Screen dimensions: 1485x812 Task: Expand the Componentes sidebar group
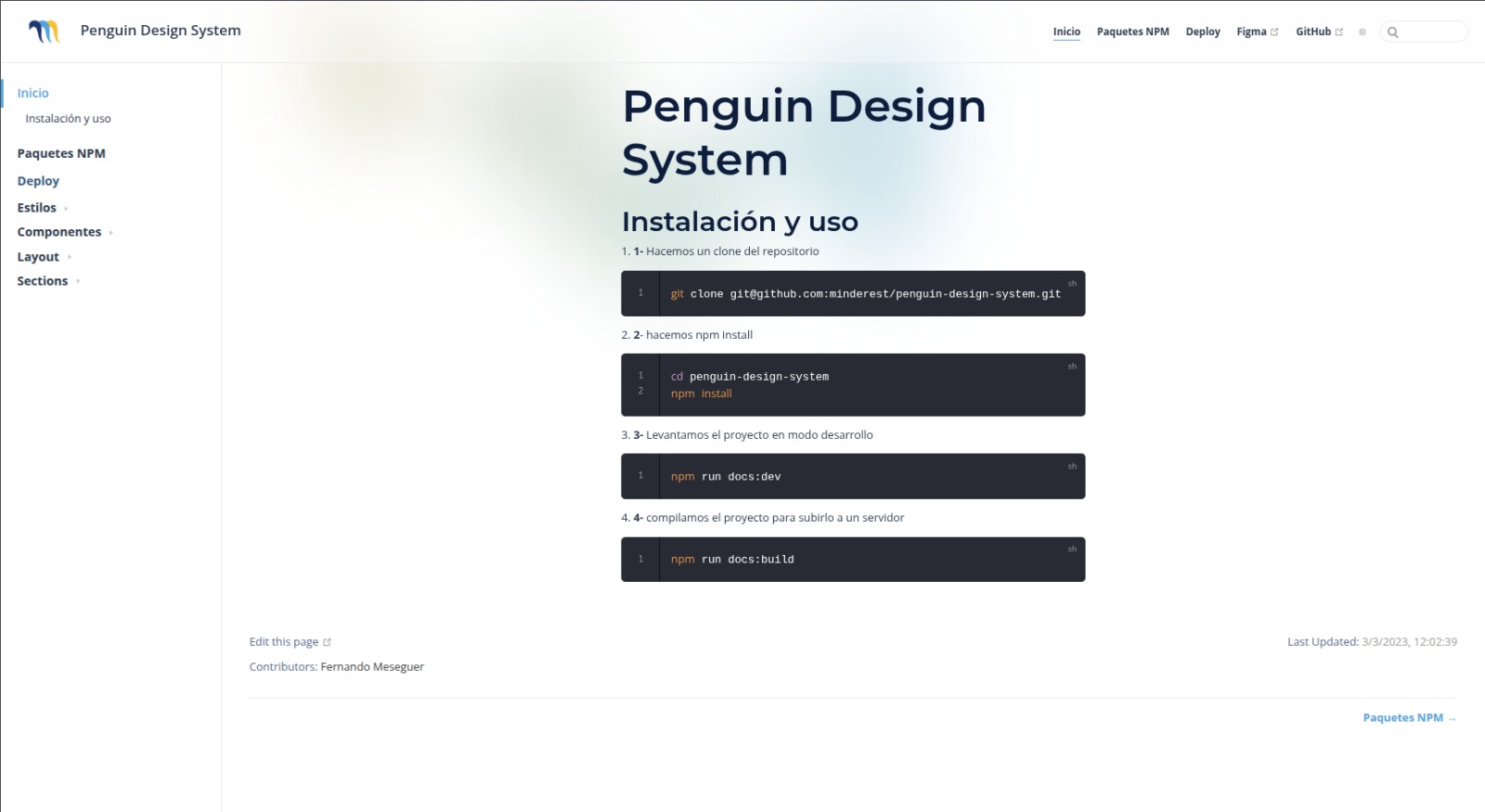coord(110,233)
